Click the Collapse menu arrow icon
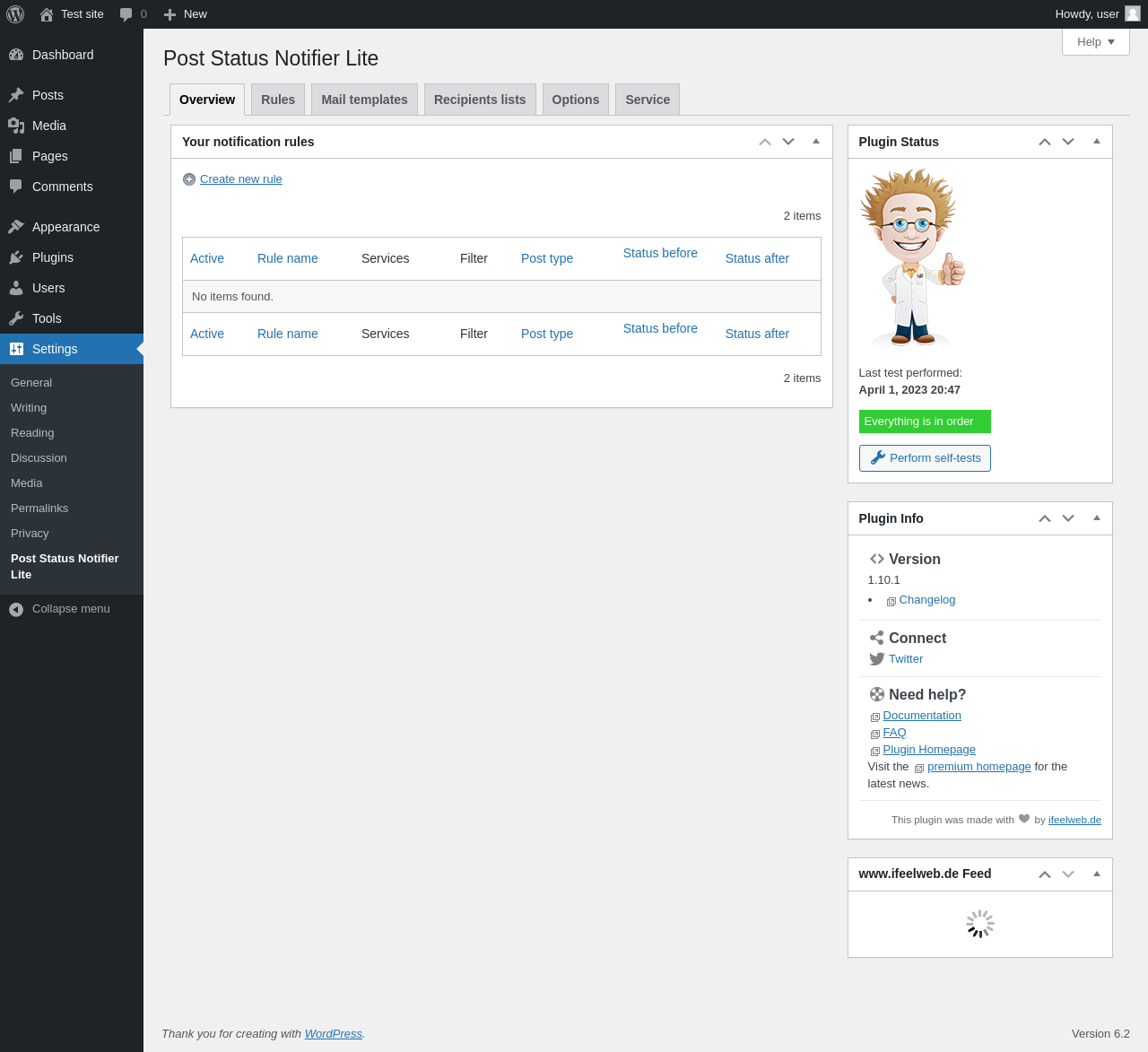 point(16,609)
